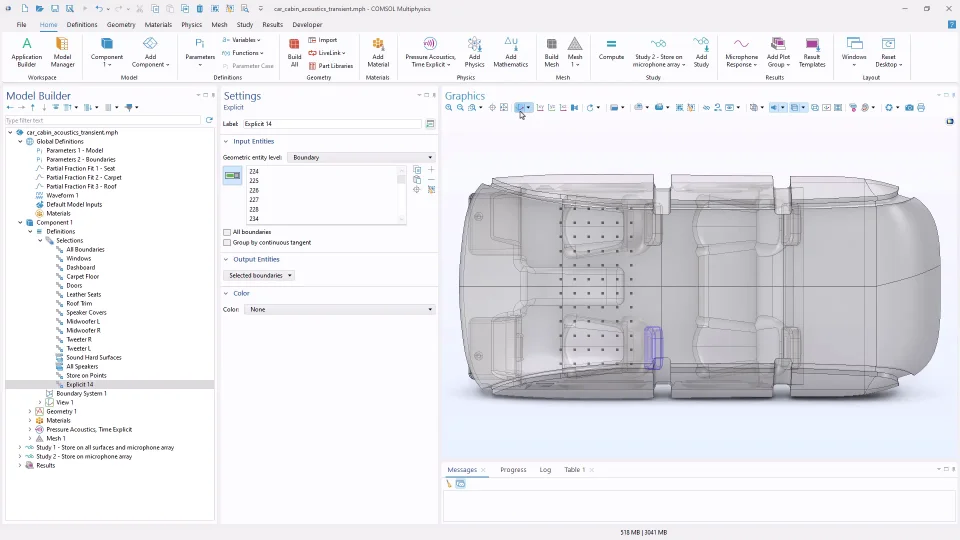
Task: Select Leather Seats in the Selections tree
Action: 83,294
